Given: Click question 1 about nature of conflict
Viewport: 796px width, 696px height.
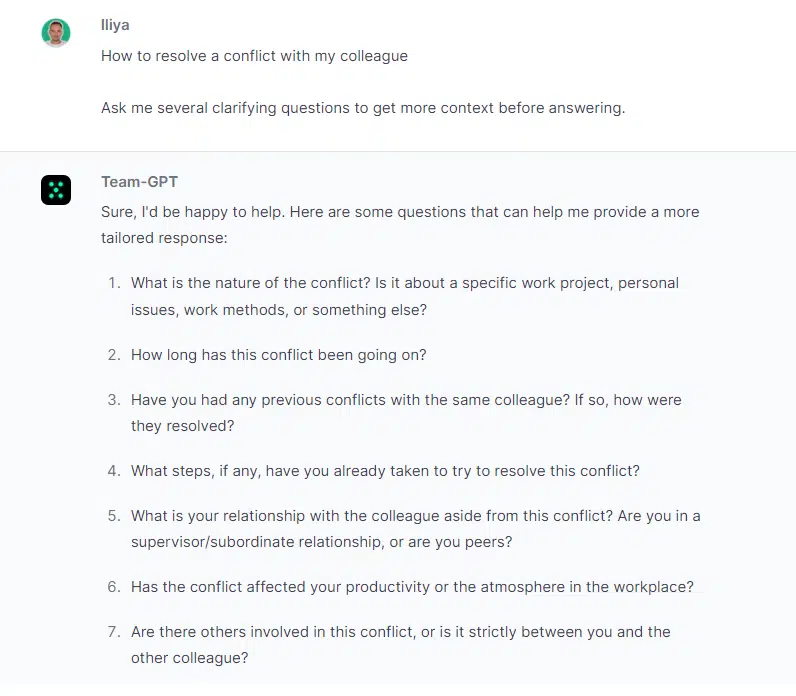Looking at the screenshot, I should pyautogui.click(x=405, y=296).
